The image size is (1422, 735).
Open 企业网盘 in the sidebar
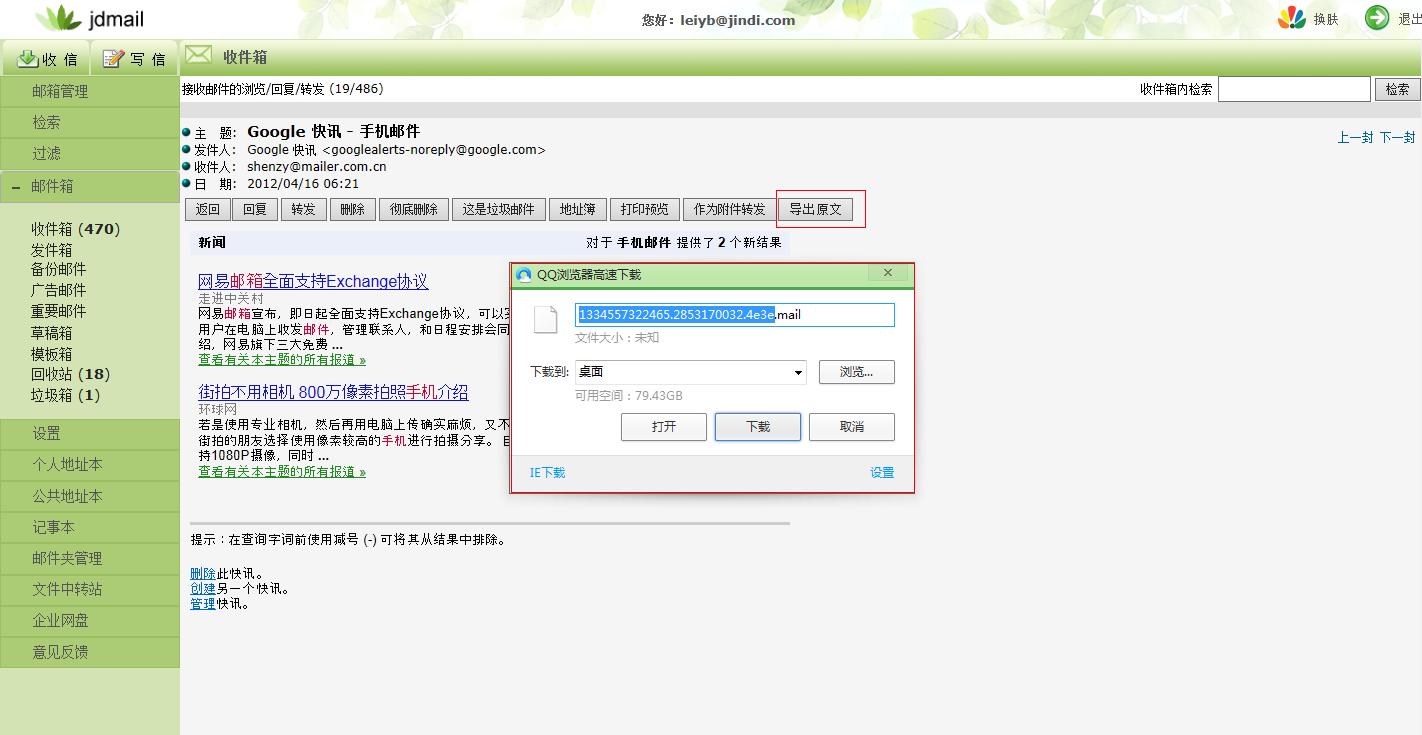pos(90,620)
